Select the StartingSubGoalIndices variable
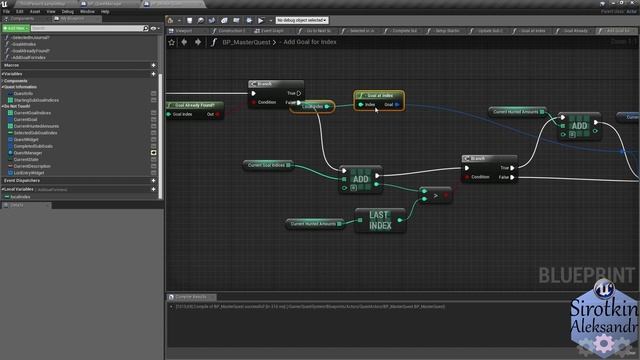Screen dimensions: 640x360 (36, 100)
